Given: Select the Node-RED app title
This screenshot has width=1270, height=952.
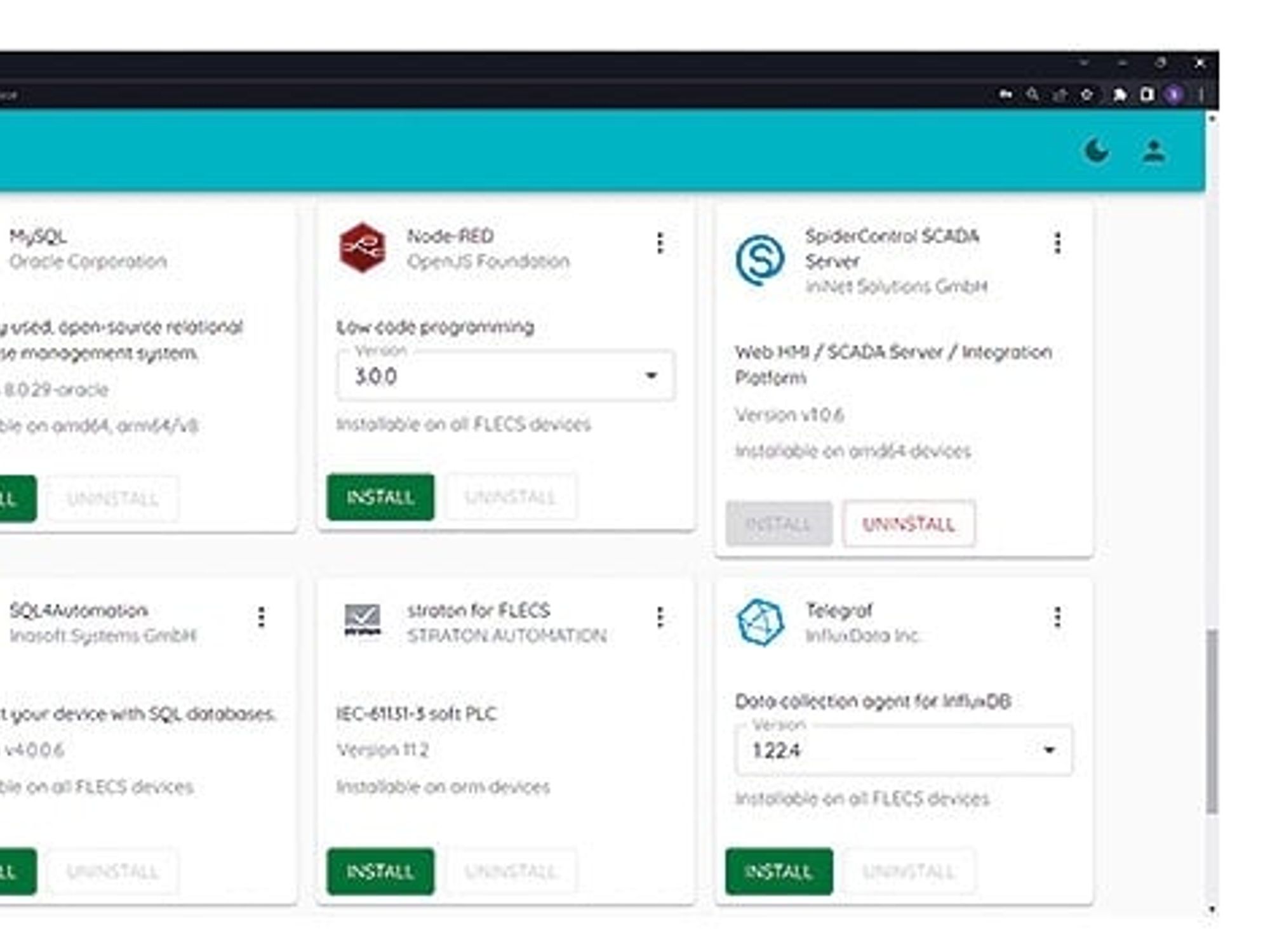Looking at the screenshot, I should [x=450, y=236].
